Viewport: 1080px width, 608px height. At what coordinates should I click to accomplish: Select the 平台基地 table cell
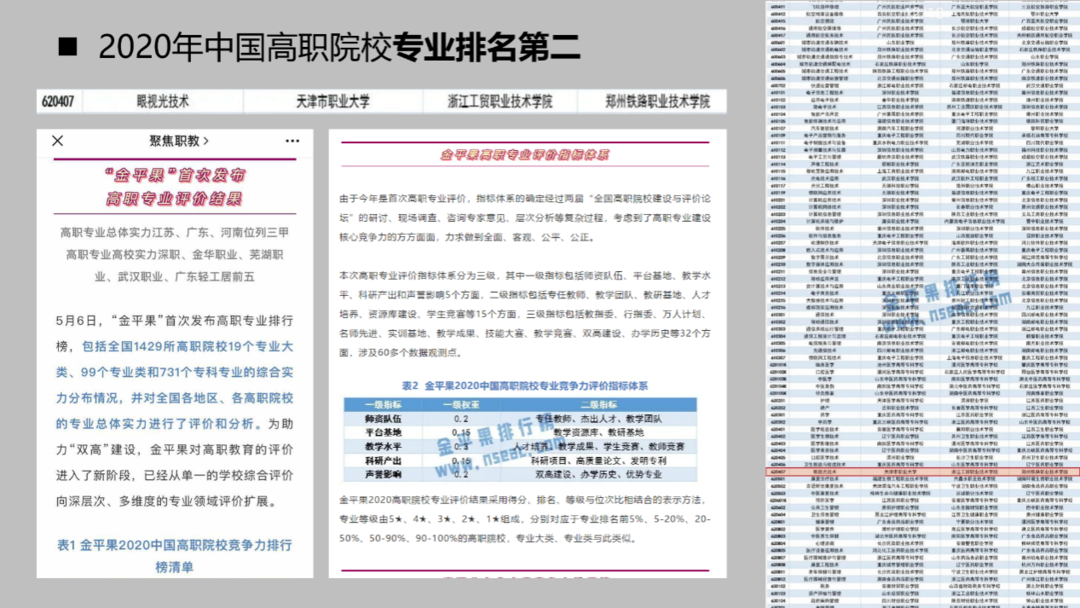383,432
